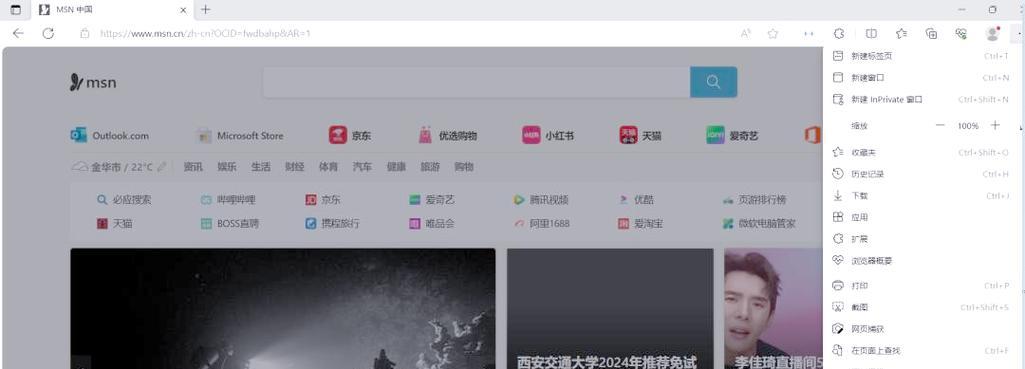This screenshot has width=1025, height=369.
Task: Click the blue search magnifier button
Action: [x=713, y=82]
